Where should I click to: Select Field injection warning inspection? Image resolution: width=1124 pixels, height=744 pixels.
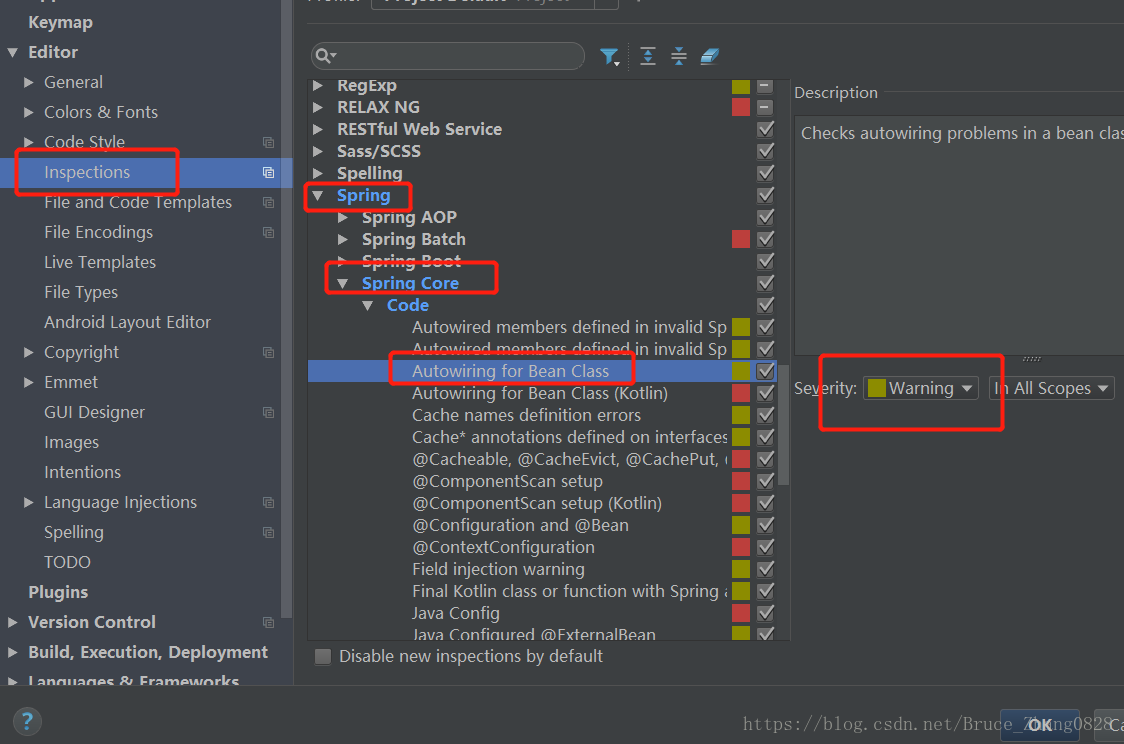pos(498,569)
